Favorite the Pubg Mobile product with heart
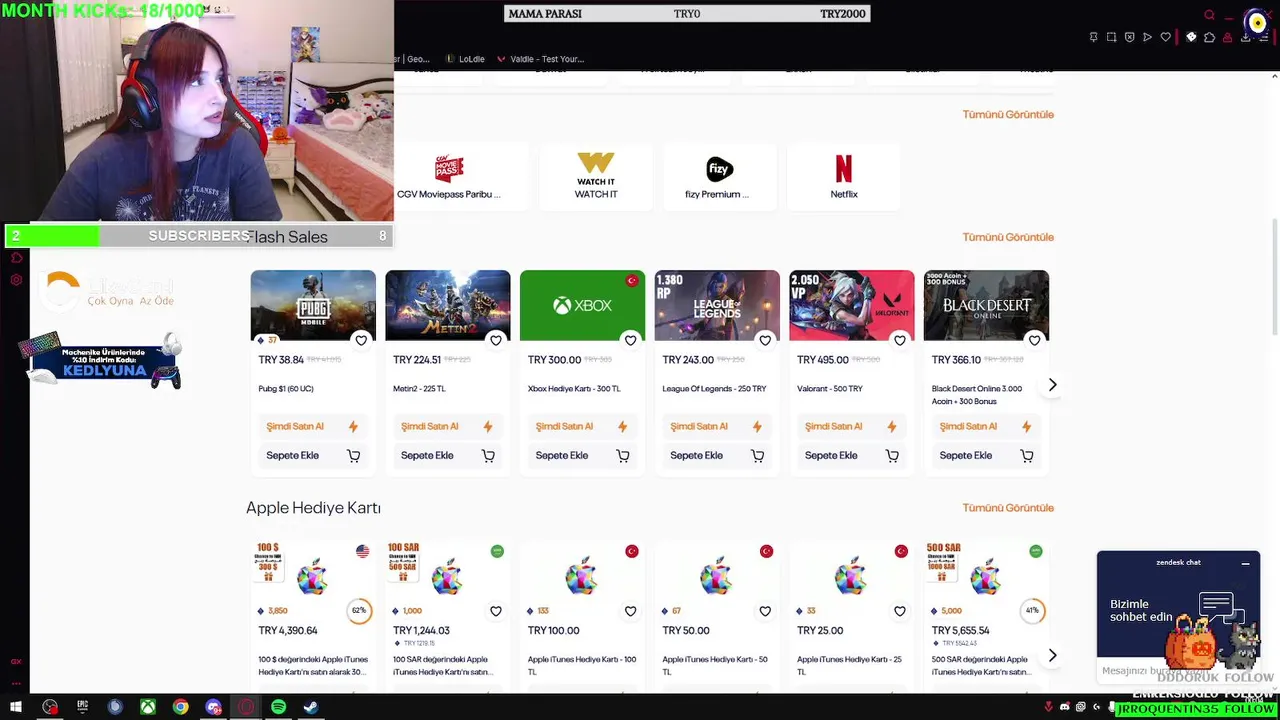Image resolution: width=1280 pixels, height=720 pixels. pyautogui.click(x=361, y=341)
